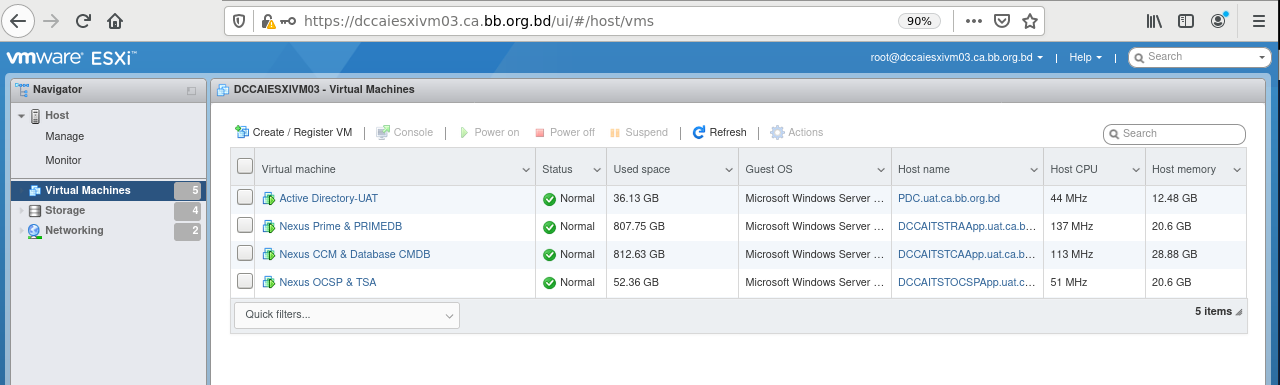Open the Host CPU column menu arrow

[1135, 170]
